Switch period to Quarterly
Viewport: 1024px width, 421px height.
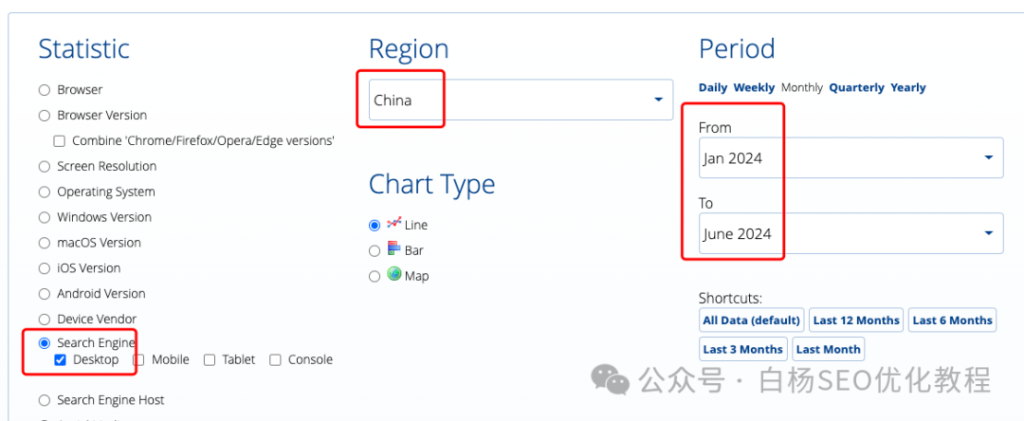(857, 87)
